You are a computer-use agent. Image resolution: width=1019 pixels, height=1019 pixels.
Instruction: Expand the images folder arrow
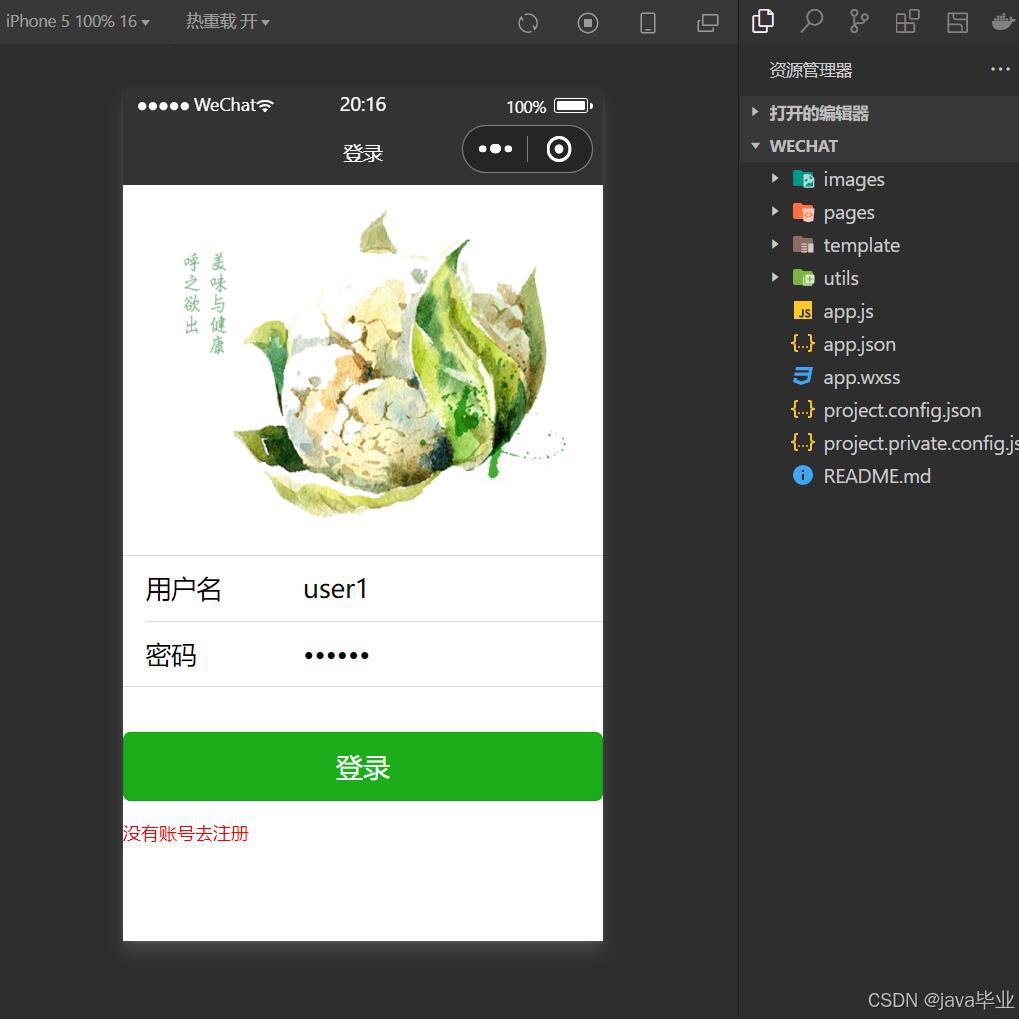pyautogui.click(x=775, y=179)
